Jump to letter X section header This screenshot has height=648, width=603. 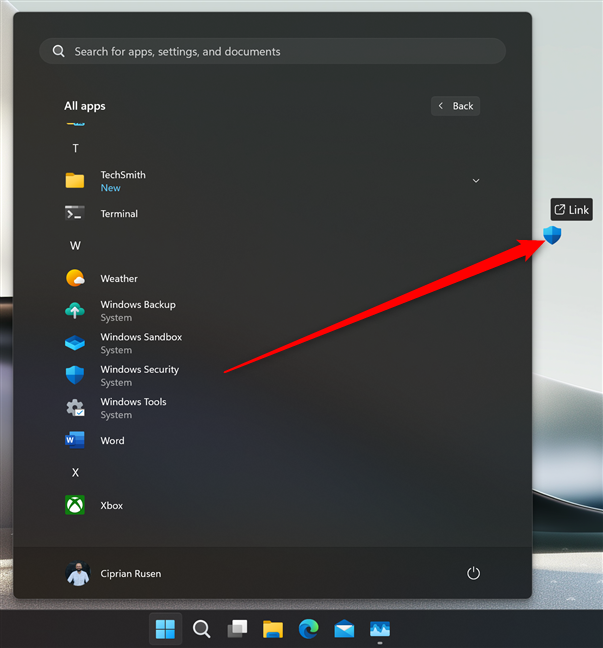[x=75, y=473]
